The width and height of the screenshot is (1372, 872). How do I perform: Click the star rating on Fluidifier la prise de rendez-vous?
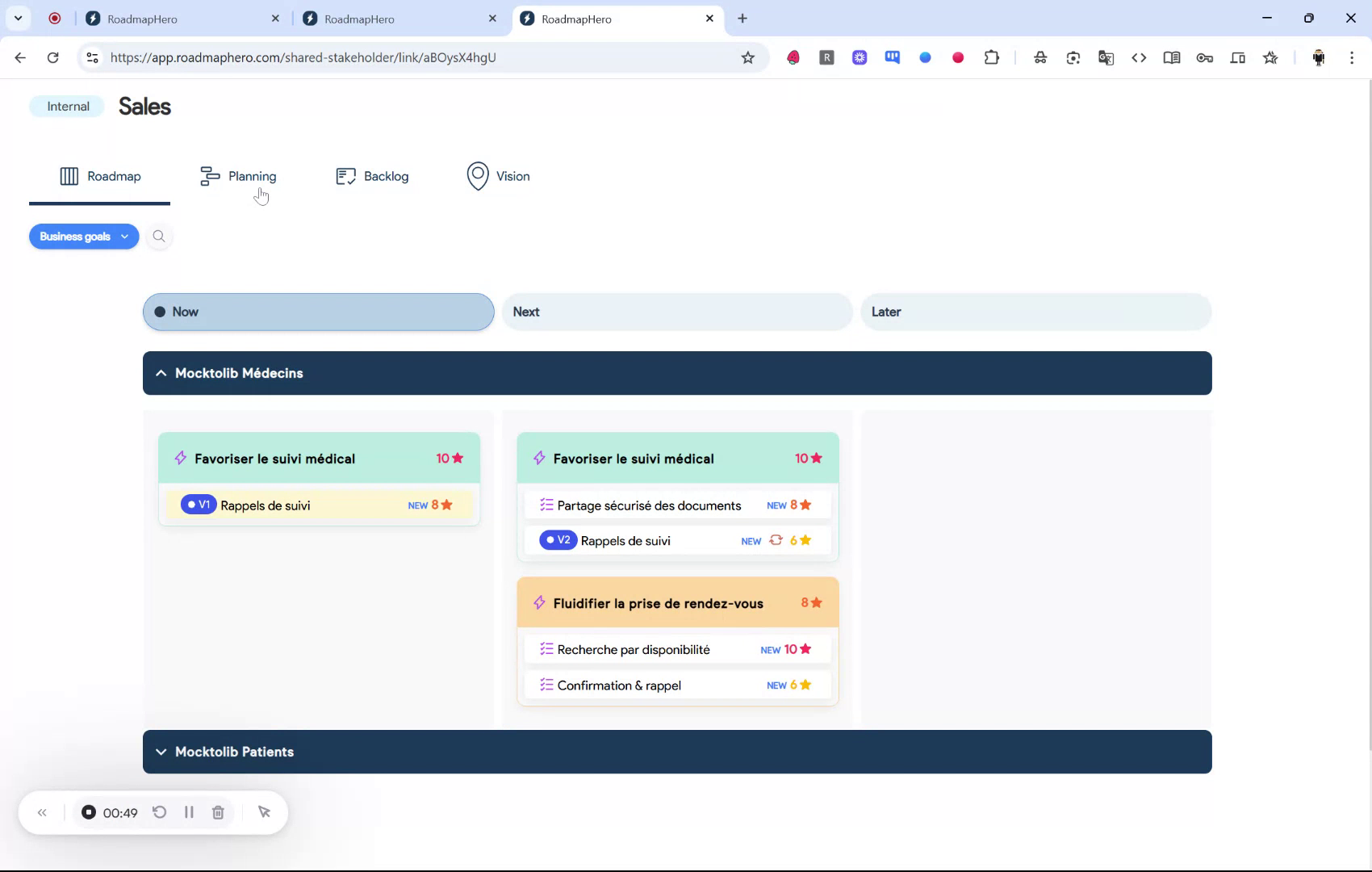click(x=811, y=602)
